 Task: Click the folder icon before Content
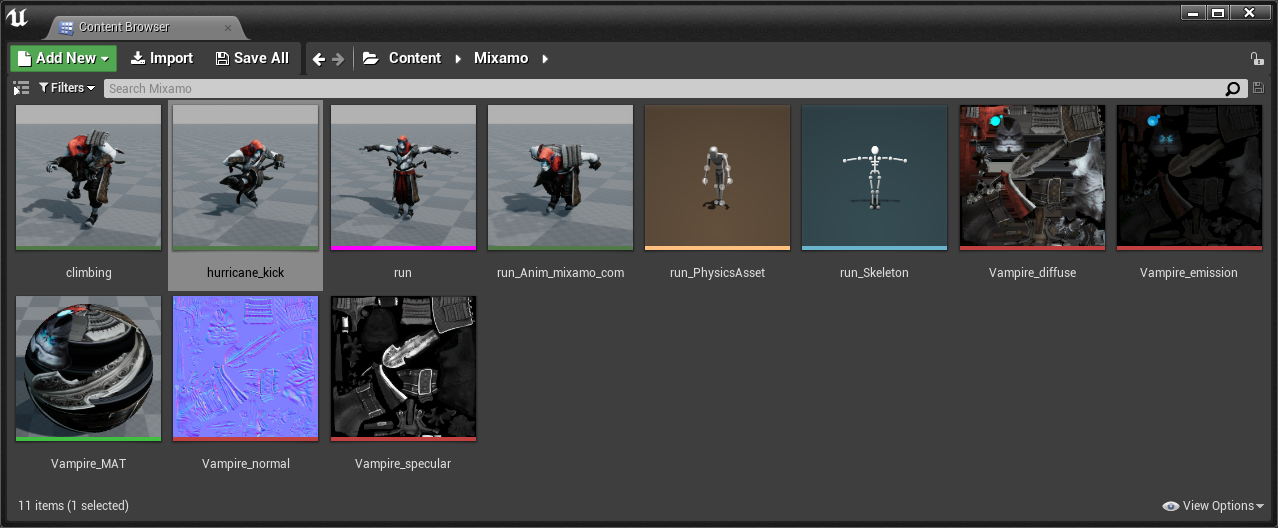370,58
